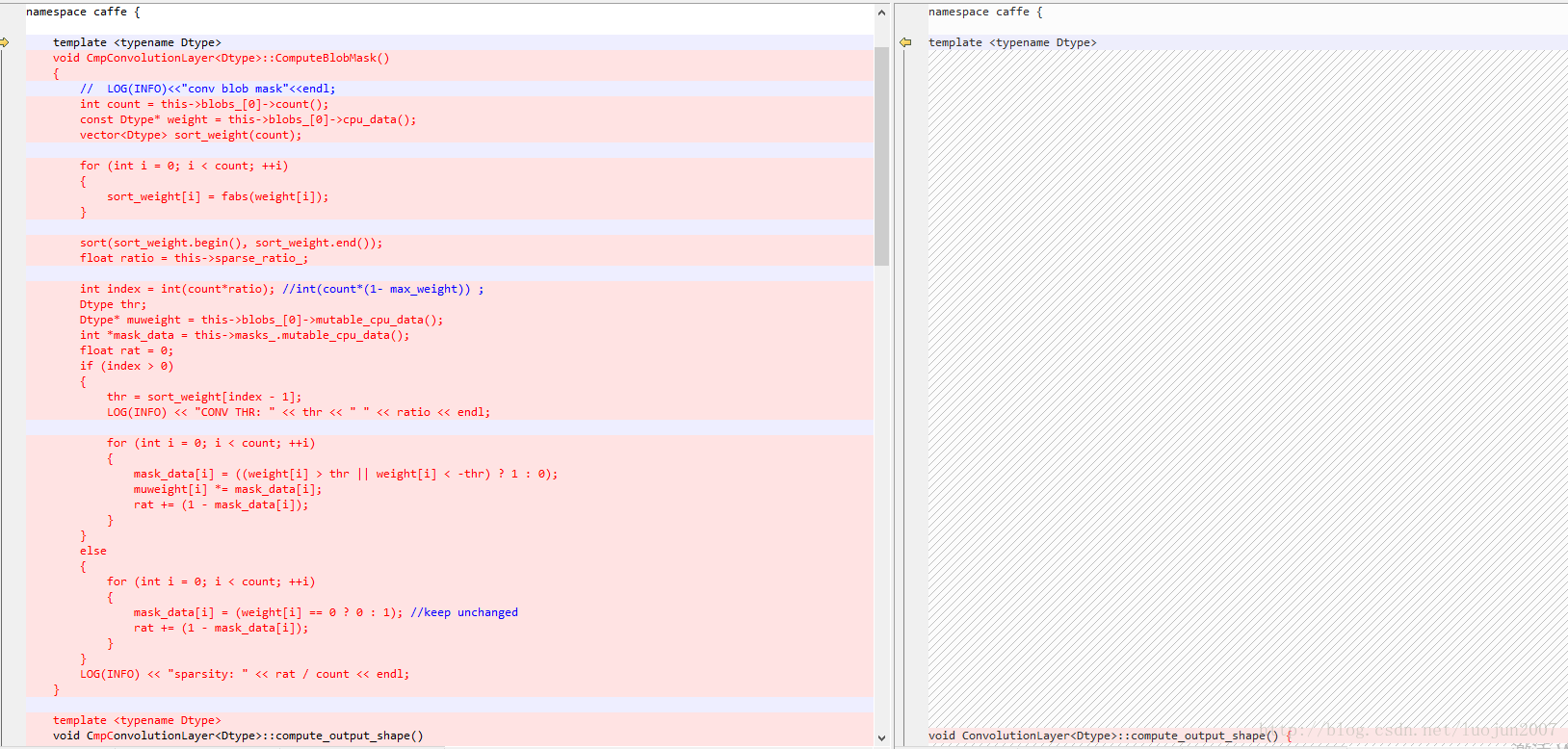Click CmpConvolutionLayer compute_output_shape() line in left pane

point(238,736)
